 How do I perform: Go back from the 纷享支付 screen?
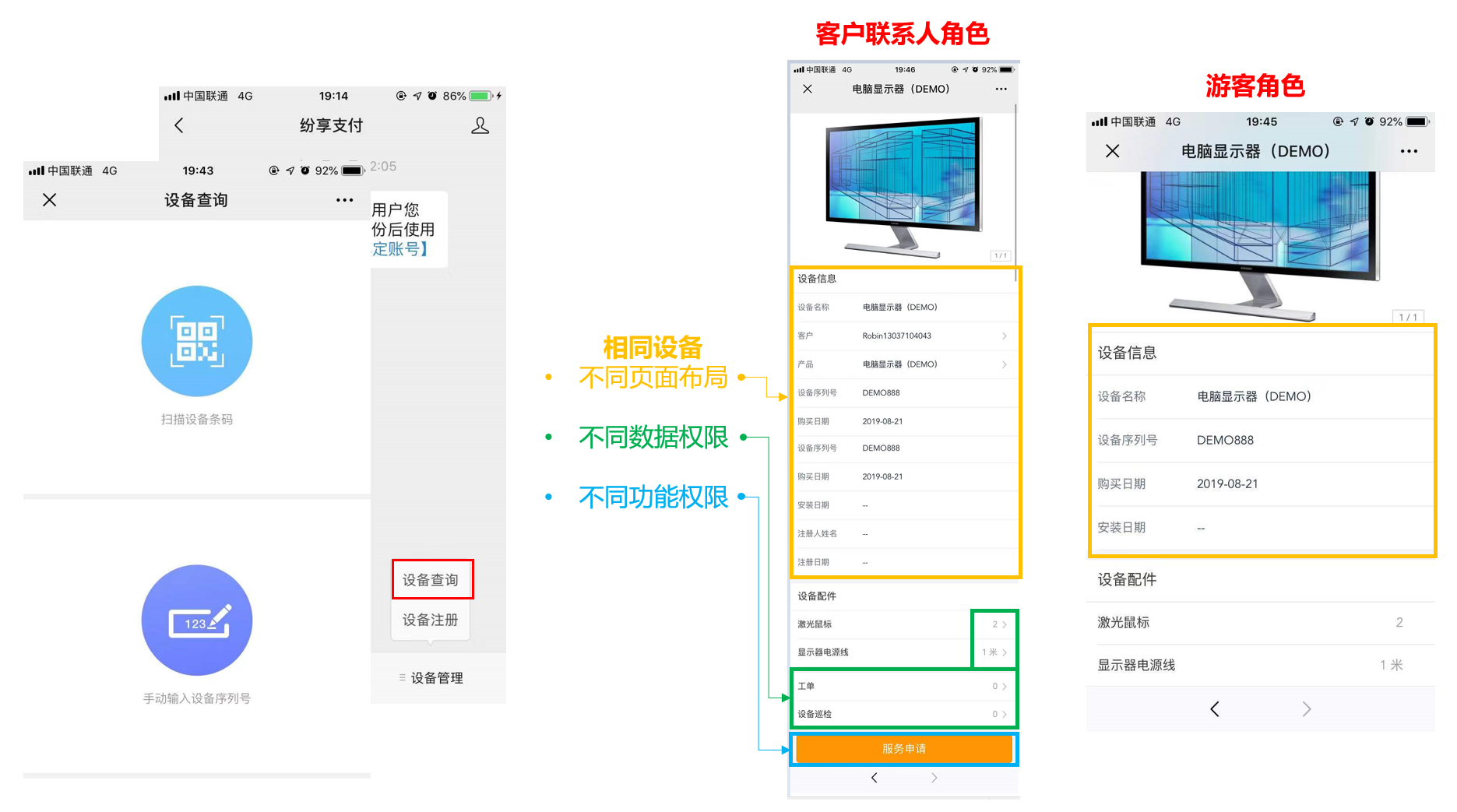coord(179,125)
